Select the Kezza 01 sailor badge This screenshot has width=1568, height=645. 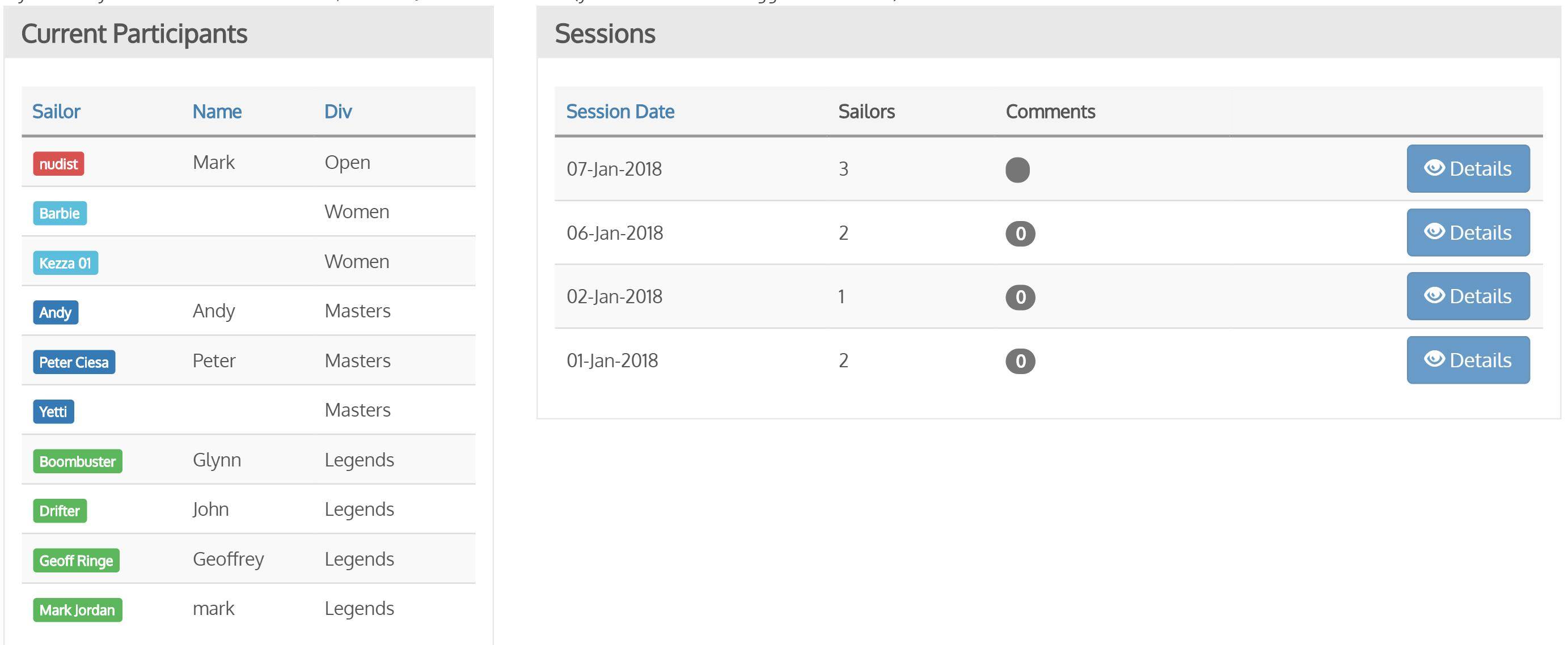pyautogui.click(x=65, y=263)
